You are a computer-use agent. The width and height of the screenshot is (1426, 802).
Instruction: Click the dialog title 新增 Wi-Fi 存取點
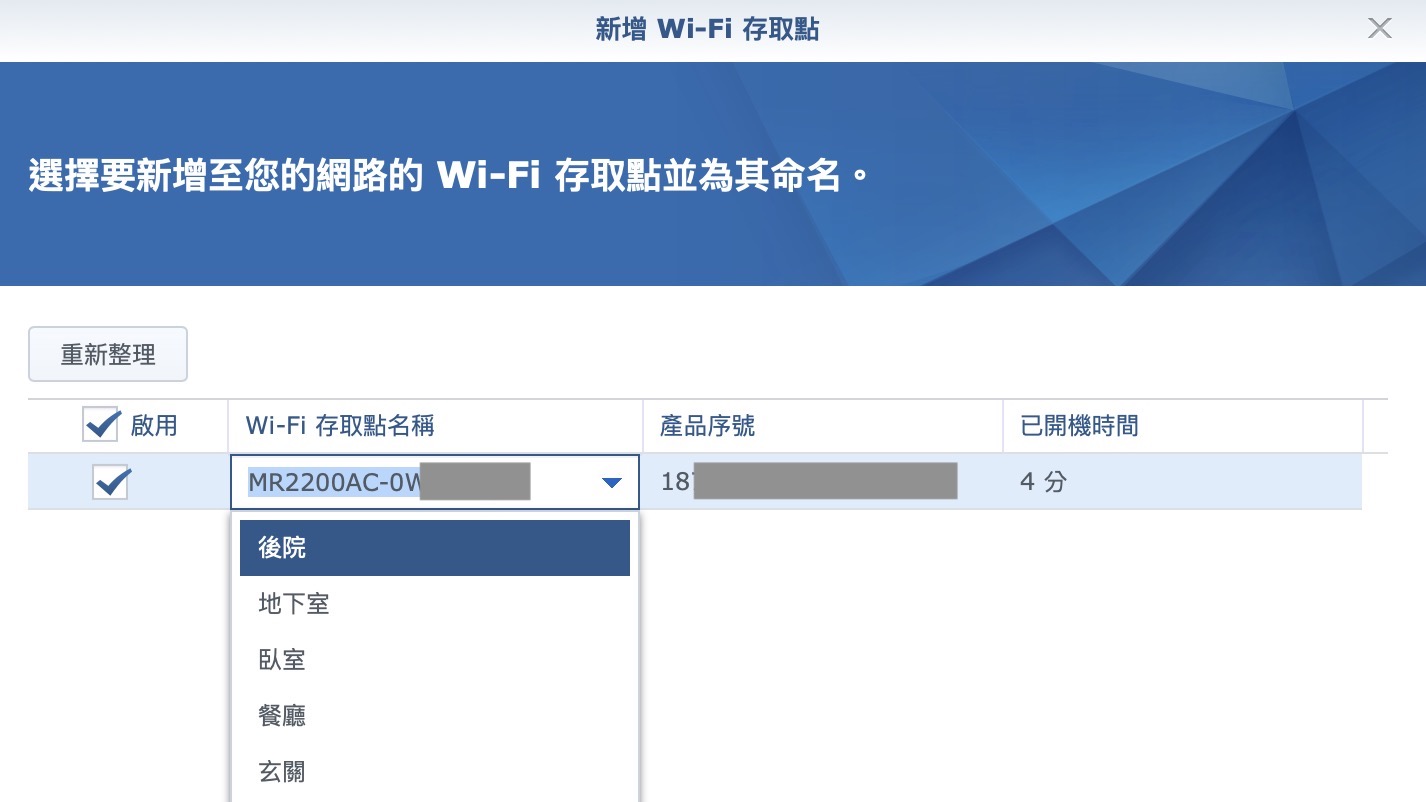coord(707,29)
